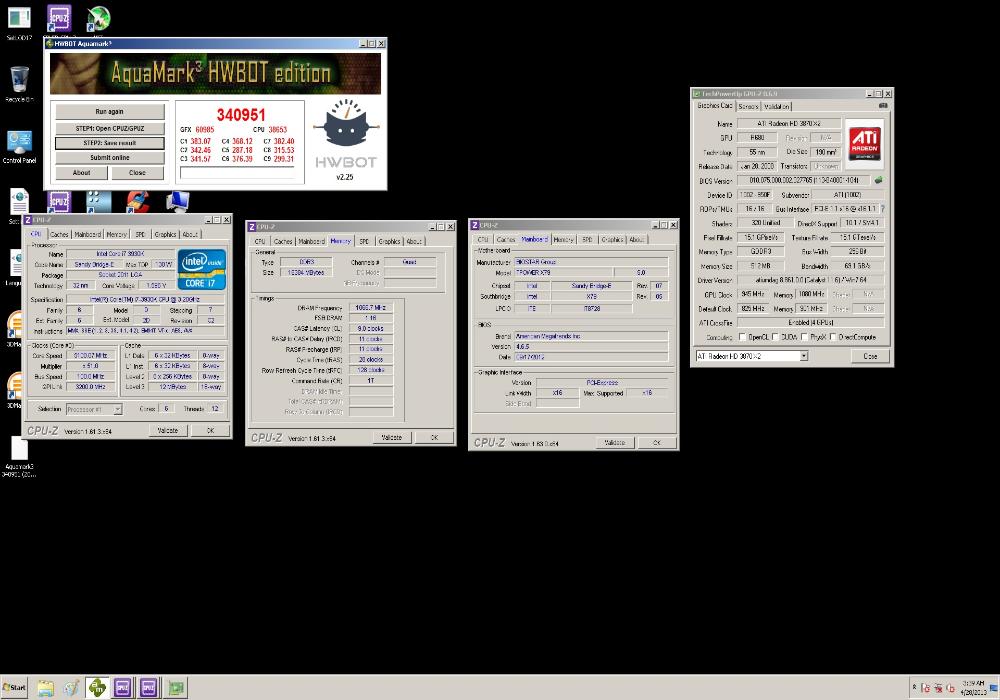Click the GPU-Z BIOS save chip icon
This screenshot has height=700, width=1000.
click(879, 180)
